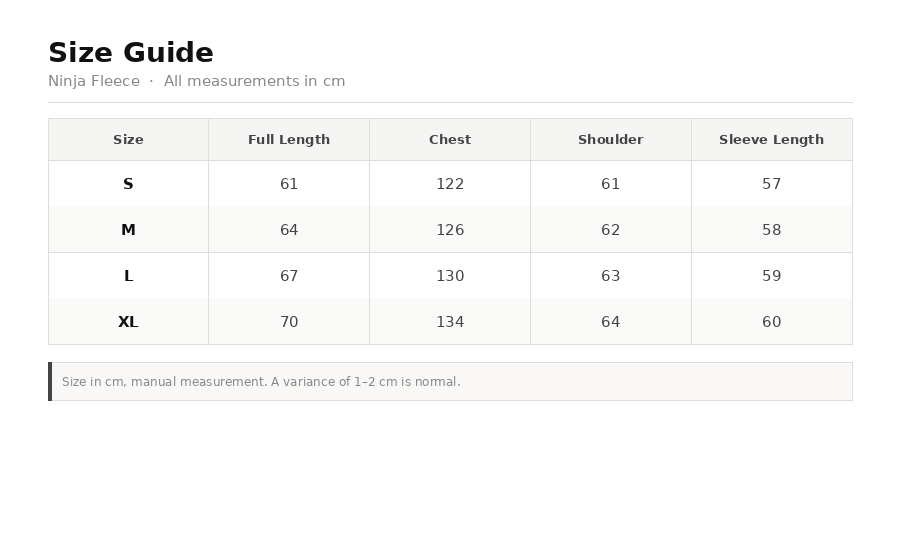The width and height of the screenshot is (900, 540).
Task: Click the Sleeve Length column header
Action: (771, 139)
